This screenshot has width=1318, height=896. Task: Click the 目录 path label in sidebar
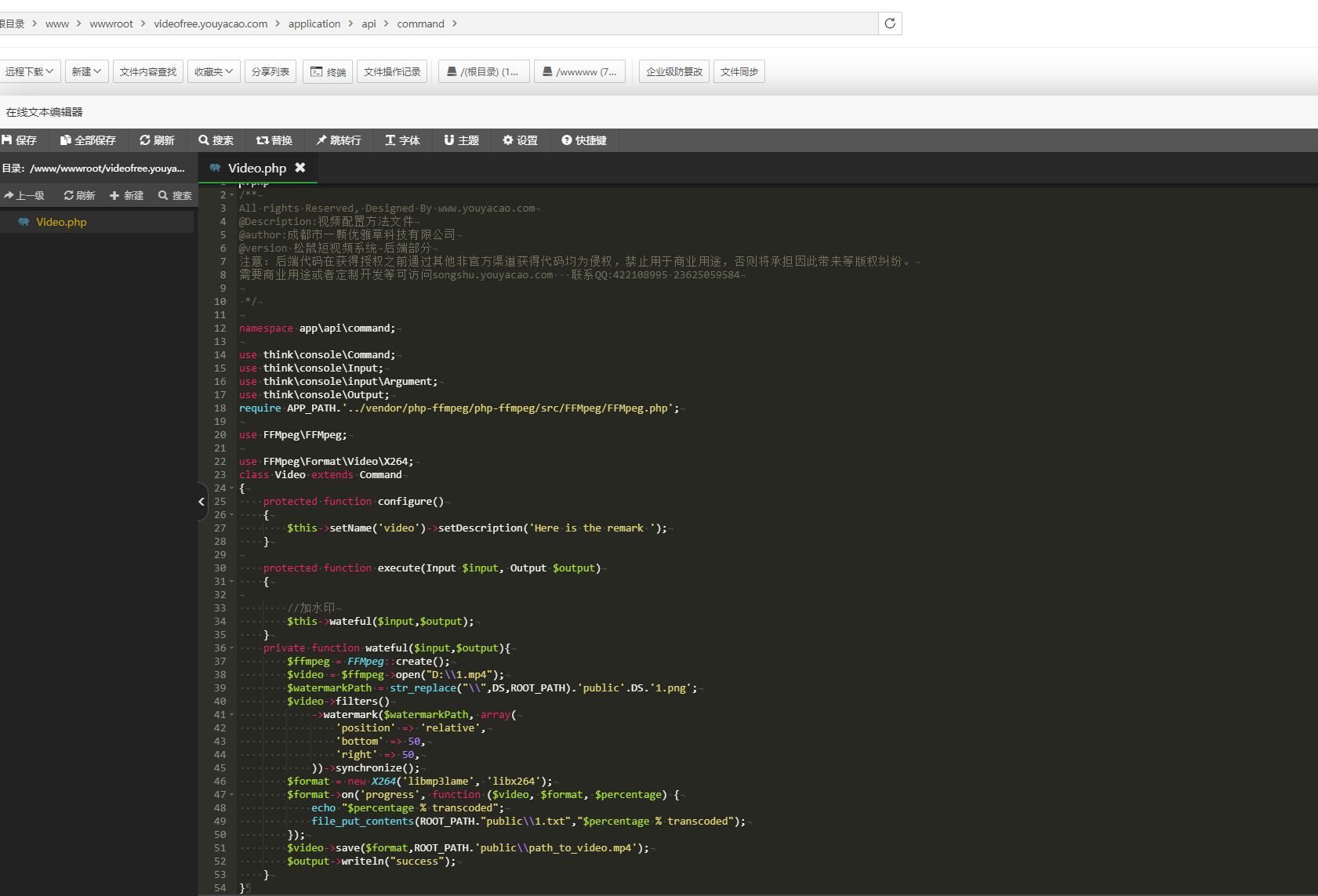(x=93, y=168)
